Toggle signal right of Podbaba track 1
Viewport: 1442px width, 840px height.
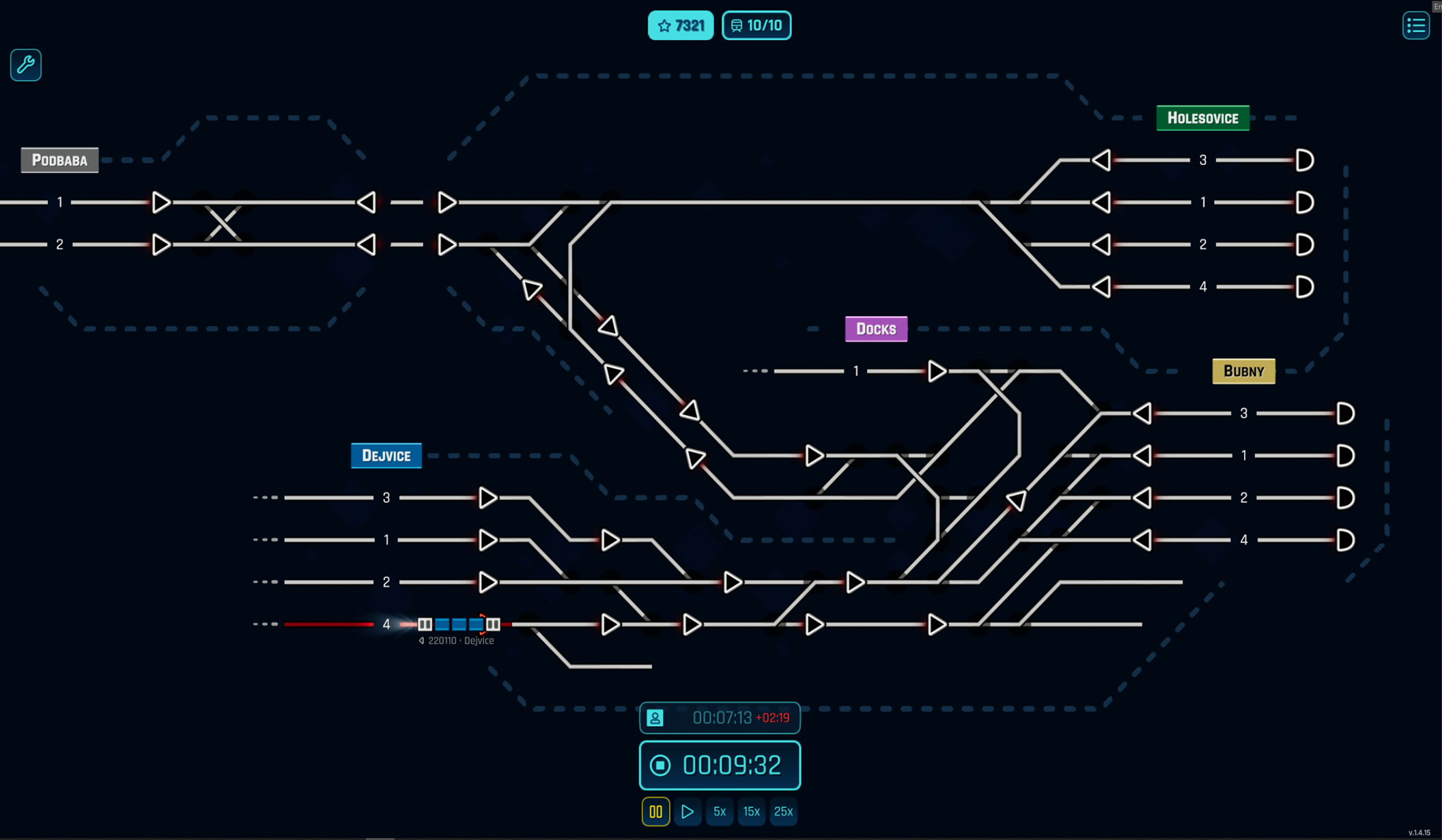[x=161, y=203]
